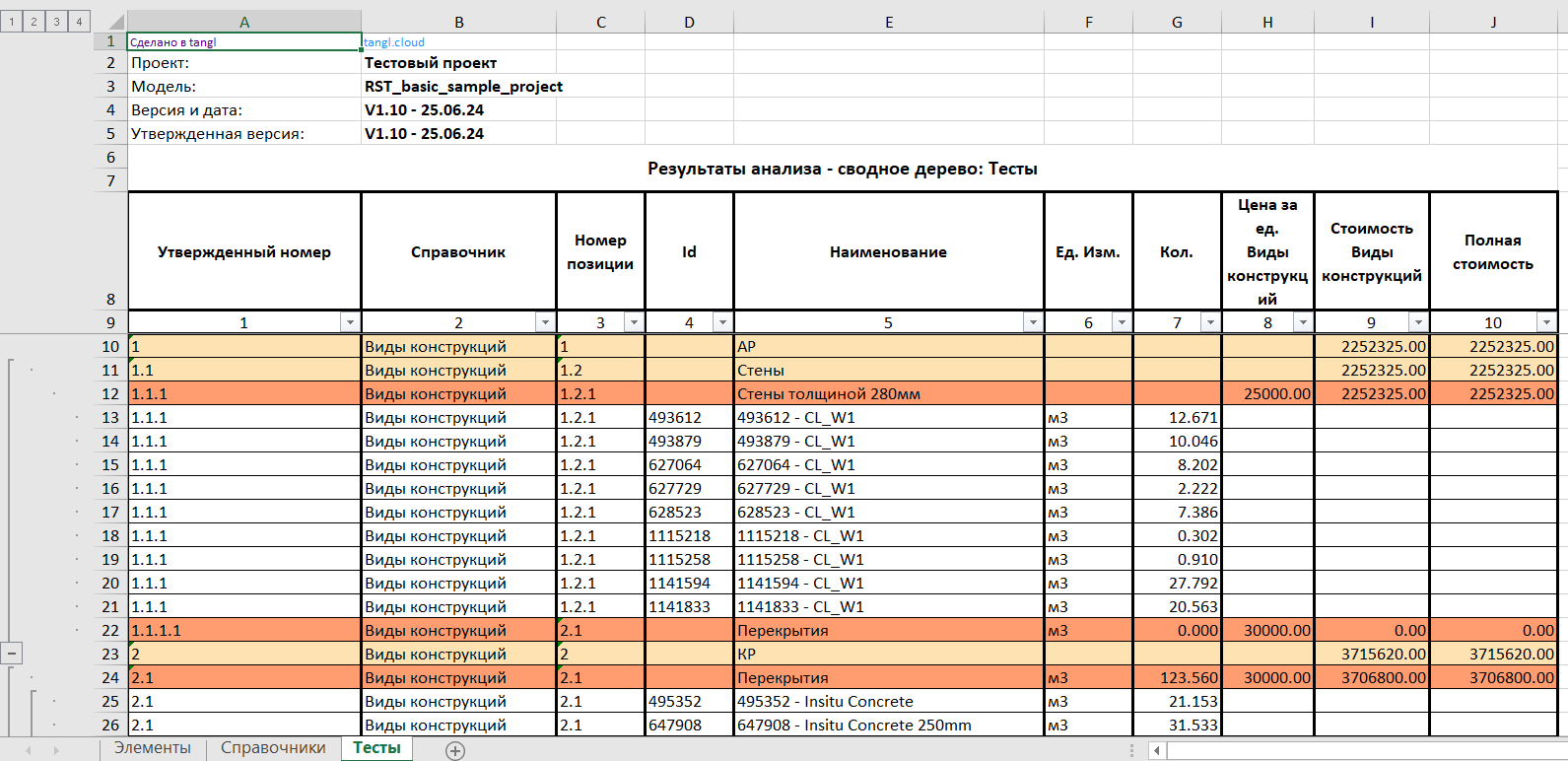Click the horizontal scrollbar left arrow

pos(1157,751)
